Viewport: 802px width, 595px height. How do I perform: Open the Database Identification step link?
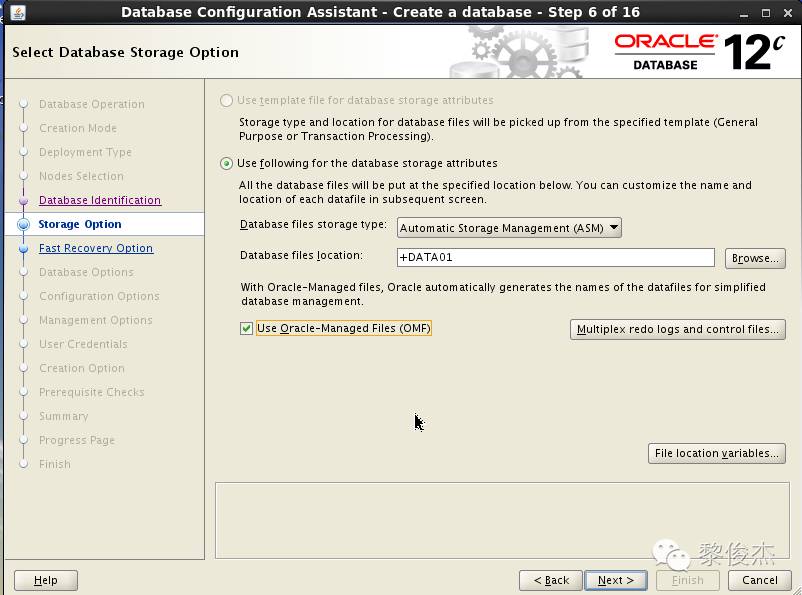tap(100, 200)
